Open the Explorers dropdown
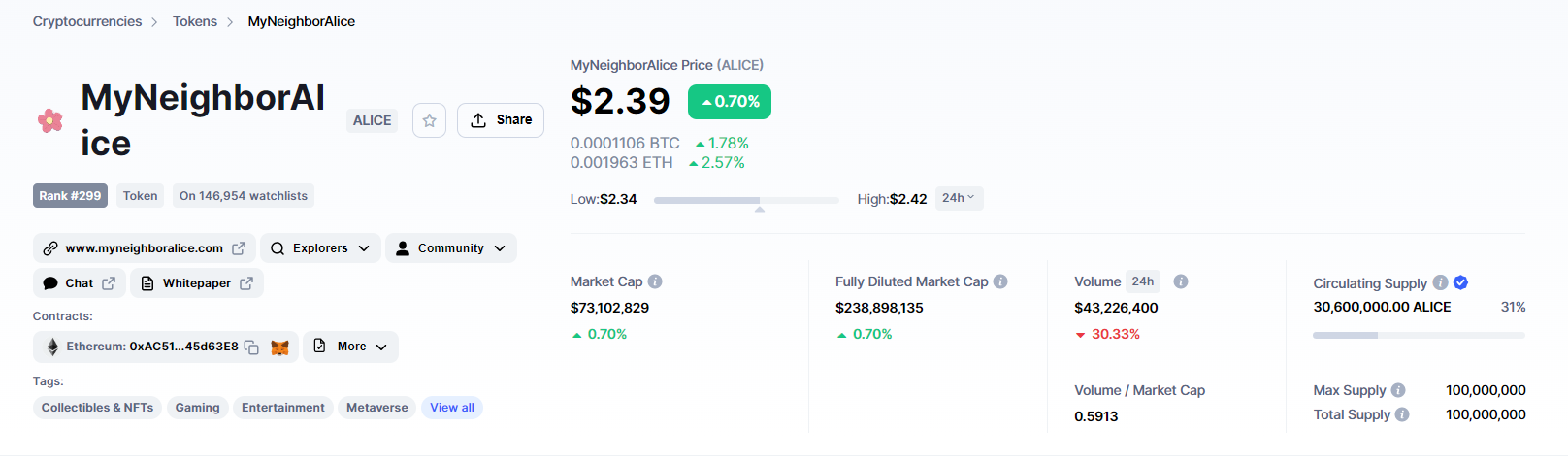This screenshot has height=462, width=1568. 320,248
